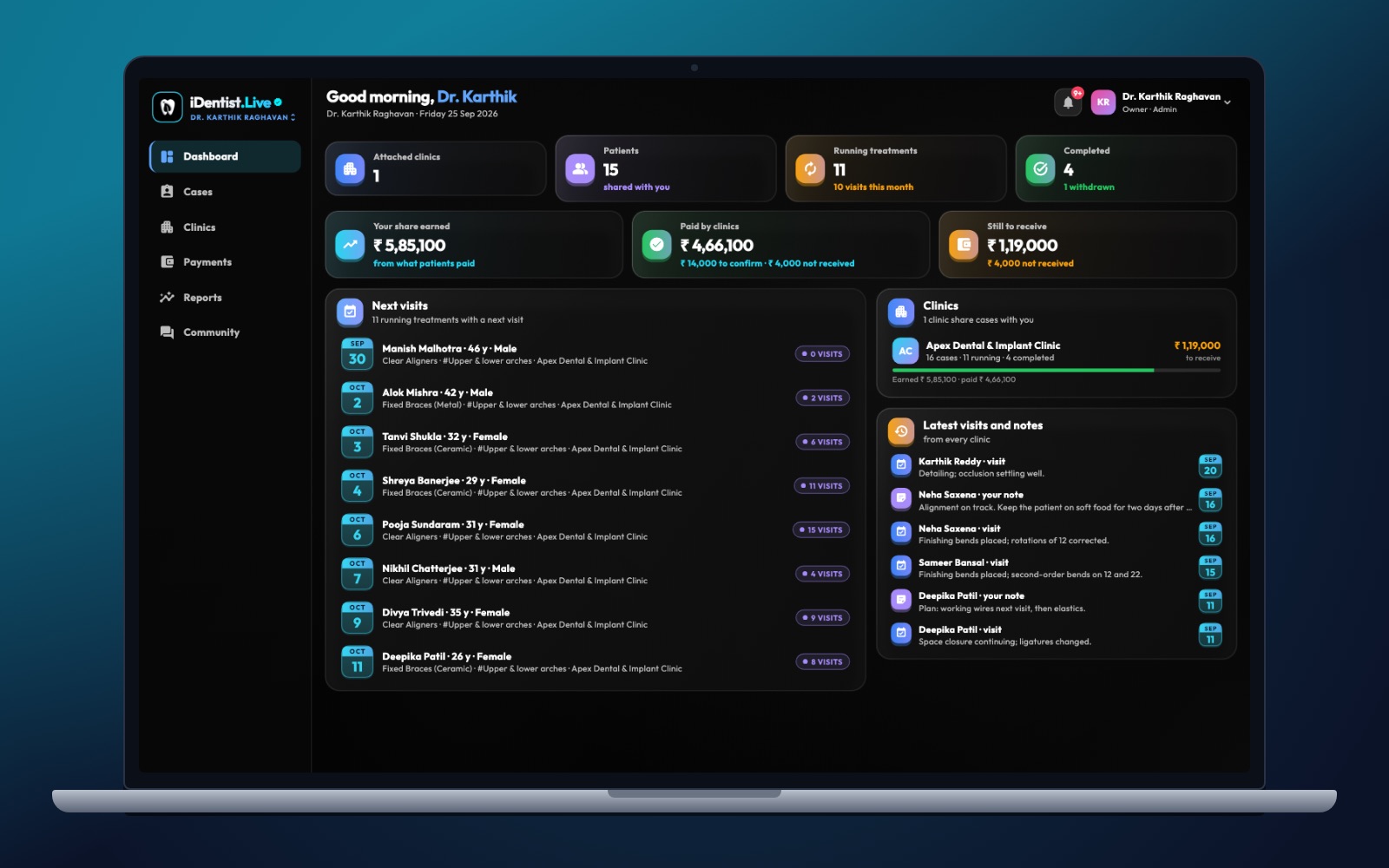Click the 4 VISITS badge
This screenshot has width=1389, height=868.
point(822,574)
